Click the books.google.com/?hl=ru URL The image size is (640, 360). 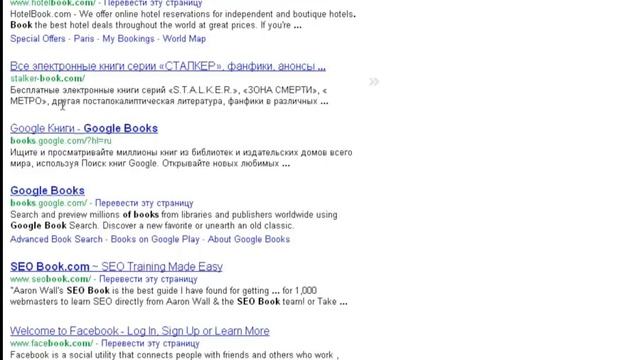click(61, 140)
